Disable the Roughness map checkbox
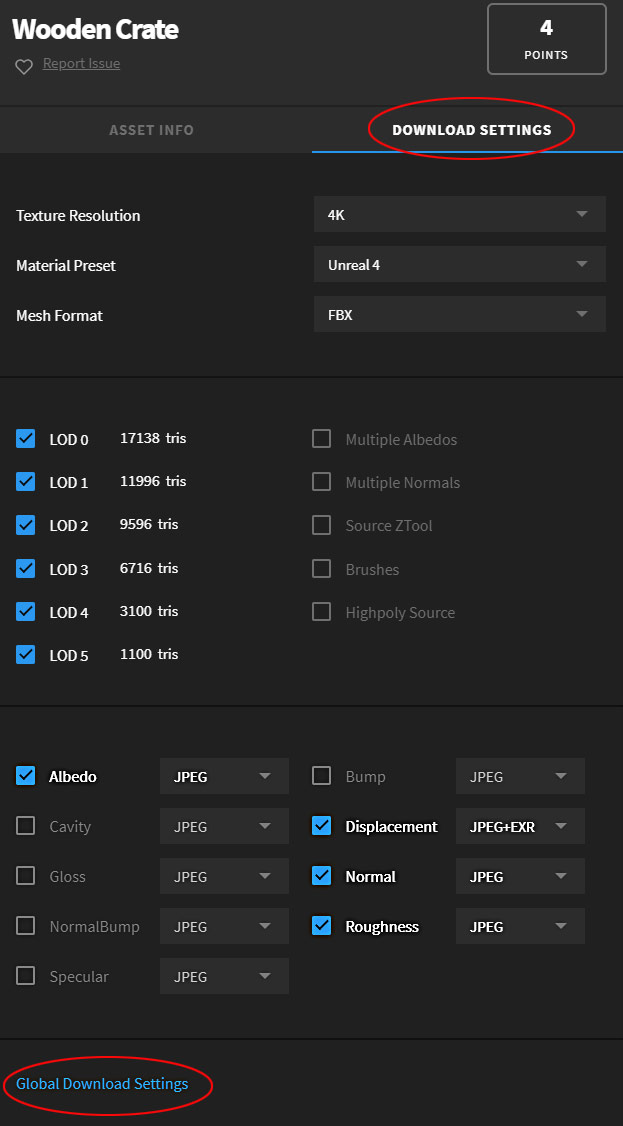 coord(321,926)
